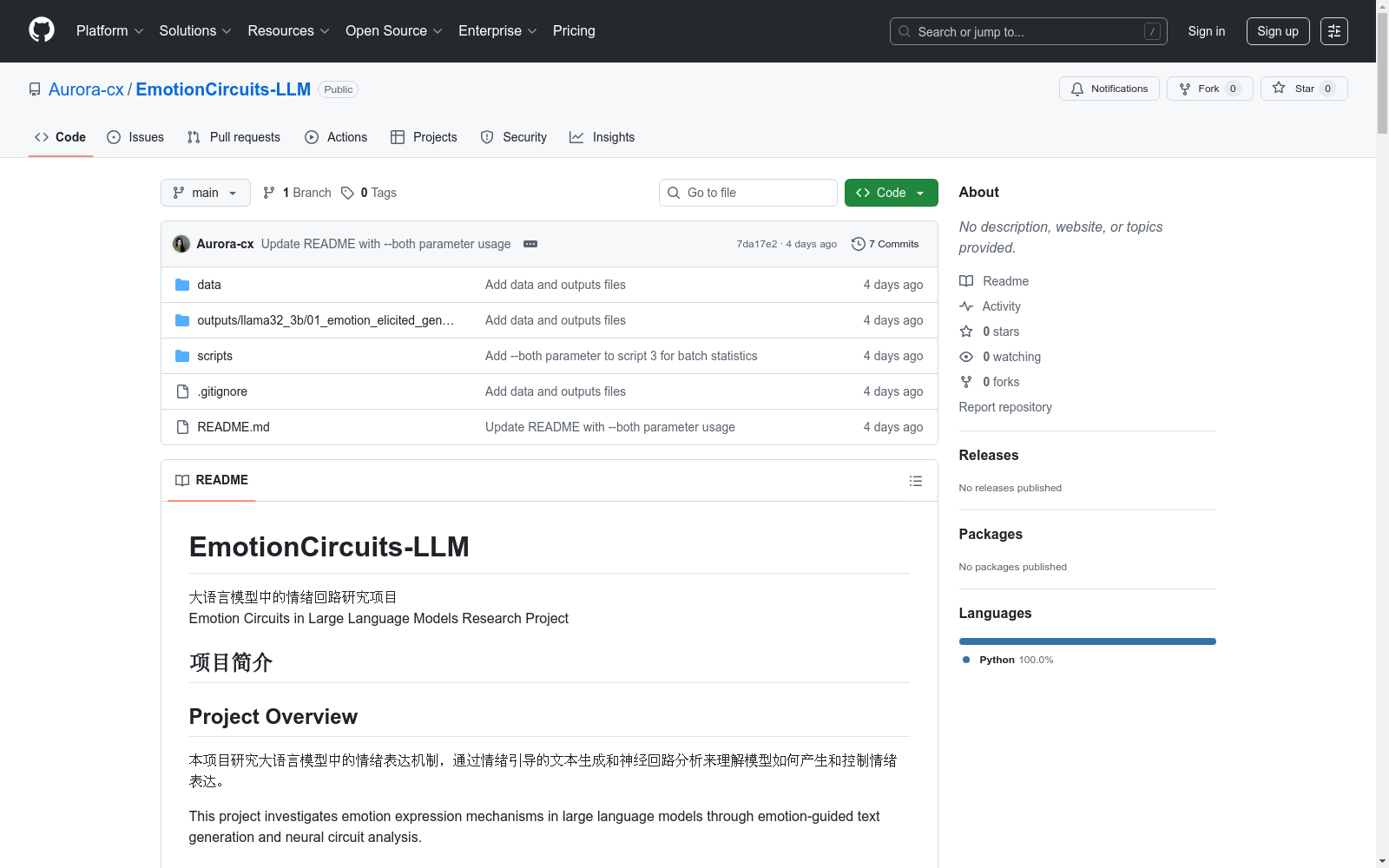Image resolution: width=1389 pixels, height=868 pixels.
Task: Expand the Solutions menu
Action: click(195, 31)
